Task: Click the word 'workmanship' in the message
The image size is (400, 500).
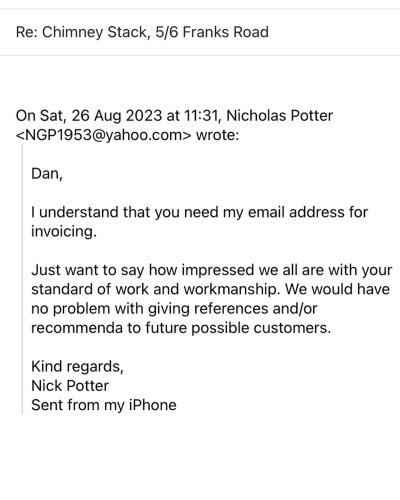Action: tap(230, 289)
